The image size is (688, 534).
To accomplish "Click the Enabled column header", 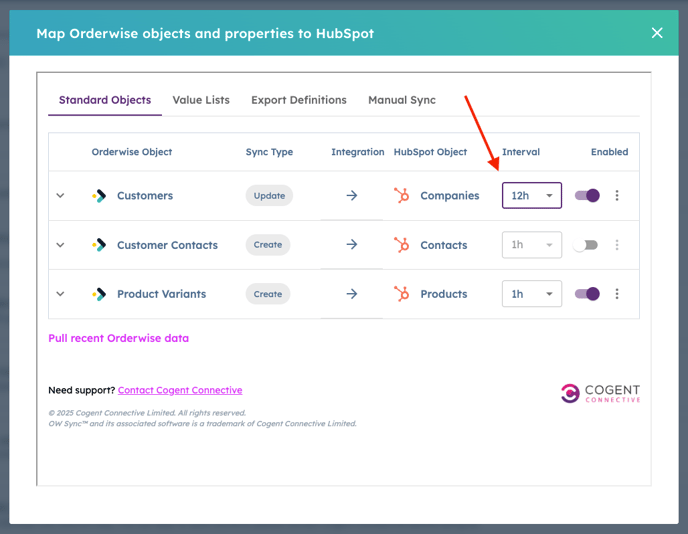I will 609,152.
